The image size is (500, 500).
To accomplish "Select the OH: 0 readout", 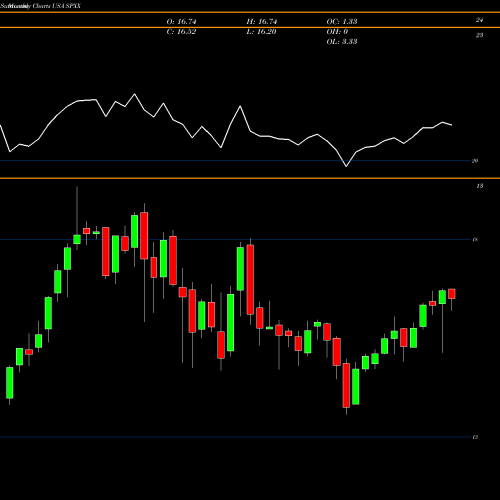I will tap(337, 32).
